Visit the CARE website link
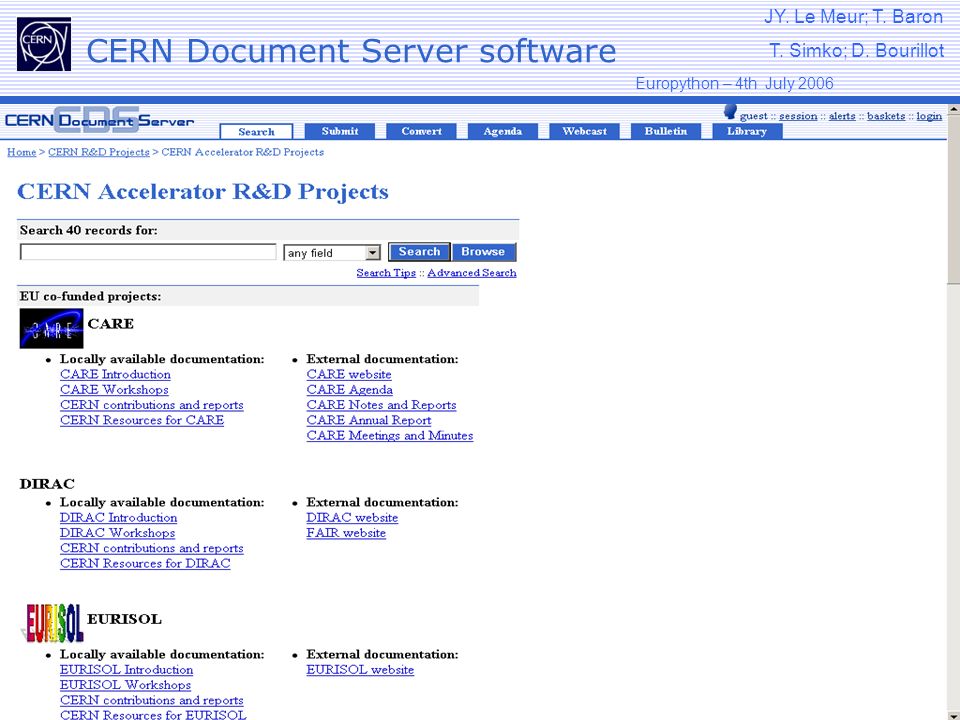The image size is (960, 720). [349, 375]
